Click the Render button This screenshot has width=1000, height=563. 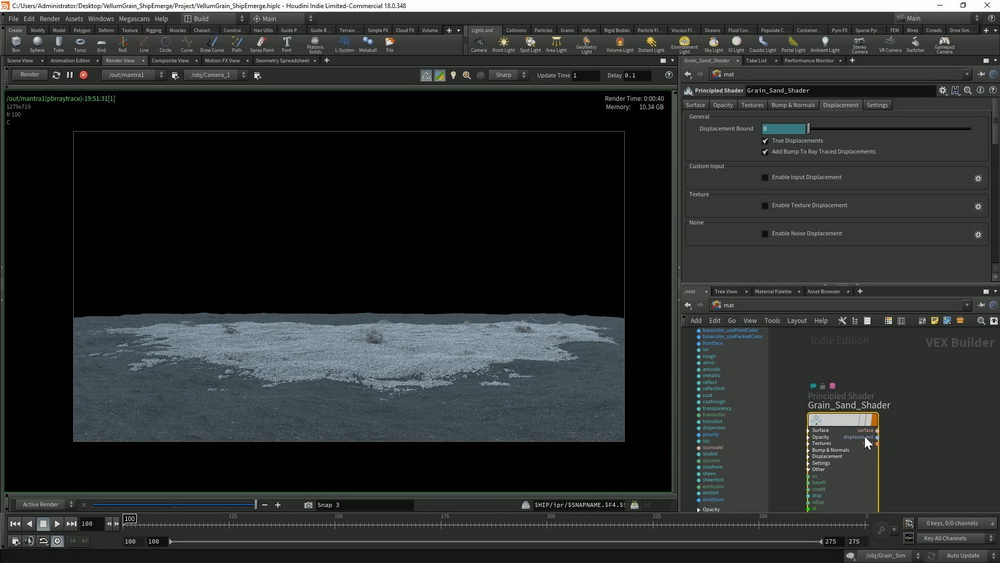(29, 75)
